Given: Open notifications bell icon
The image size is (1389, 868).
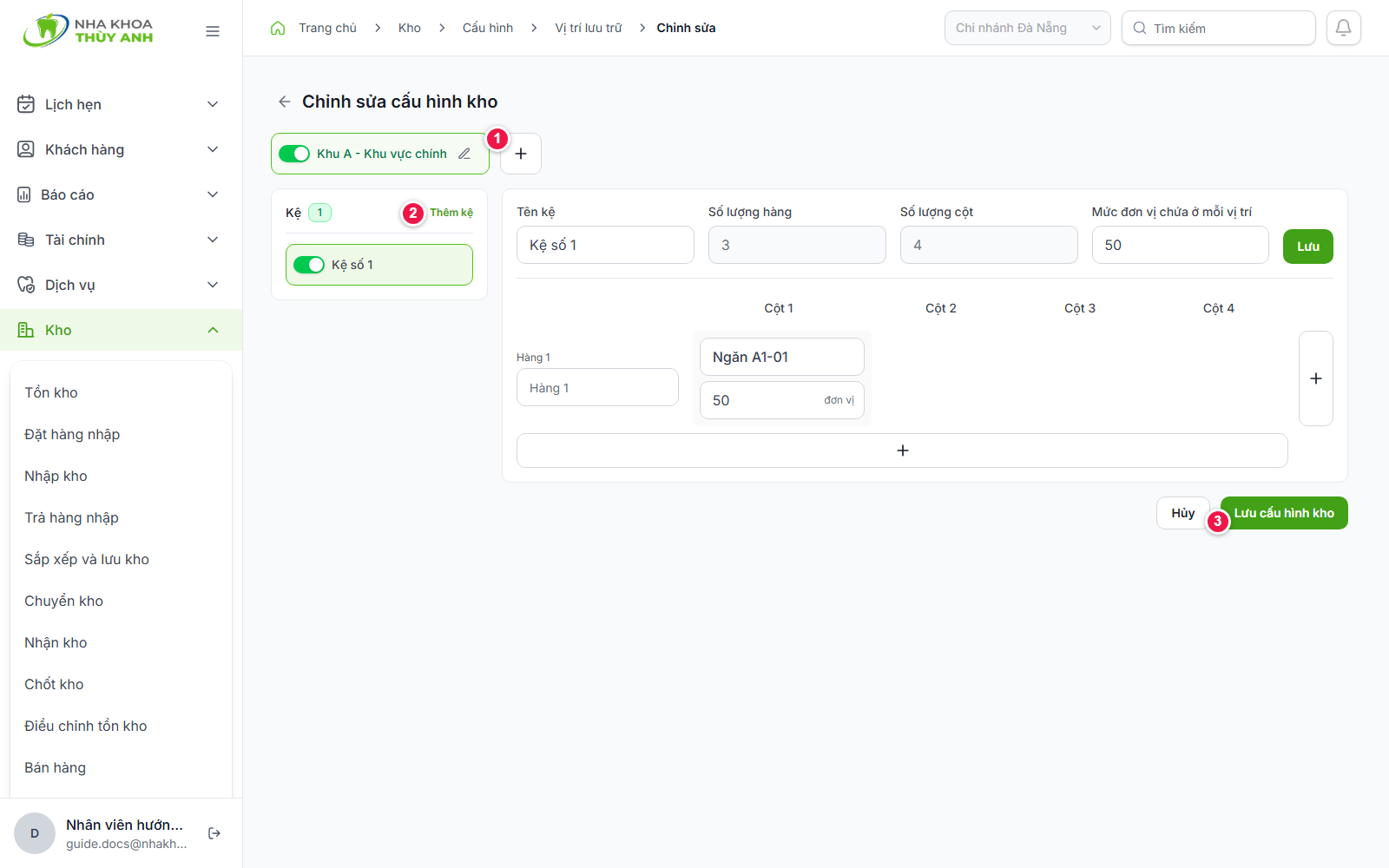Looking at the screenshot, I should 1343,28.
